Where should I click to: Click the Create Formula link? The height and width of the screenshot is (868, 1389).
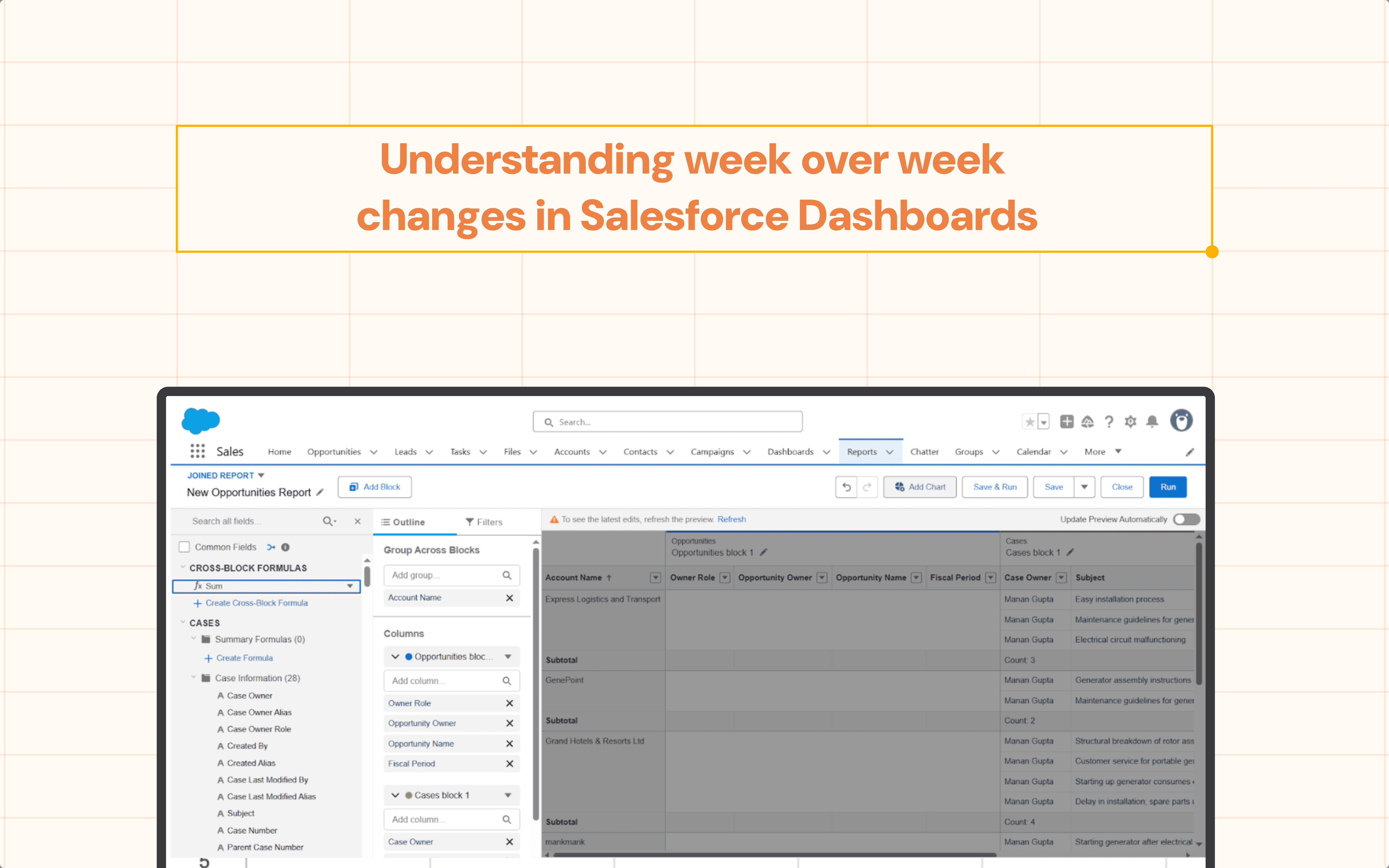pos(244,658)
